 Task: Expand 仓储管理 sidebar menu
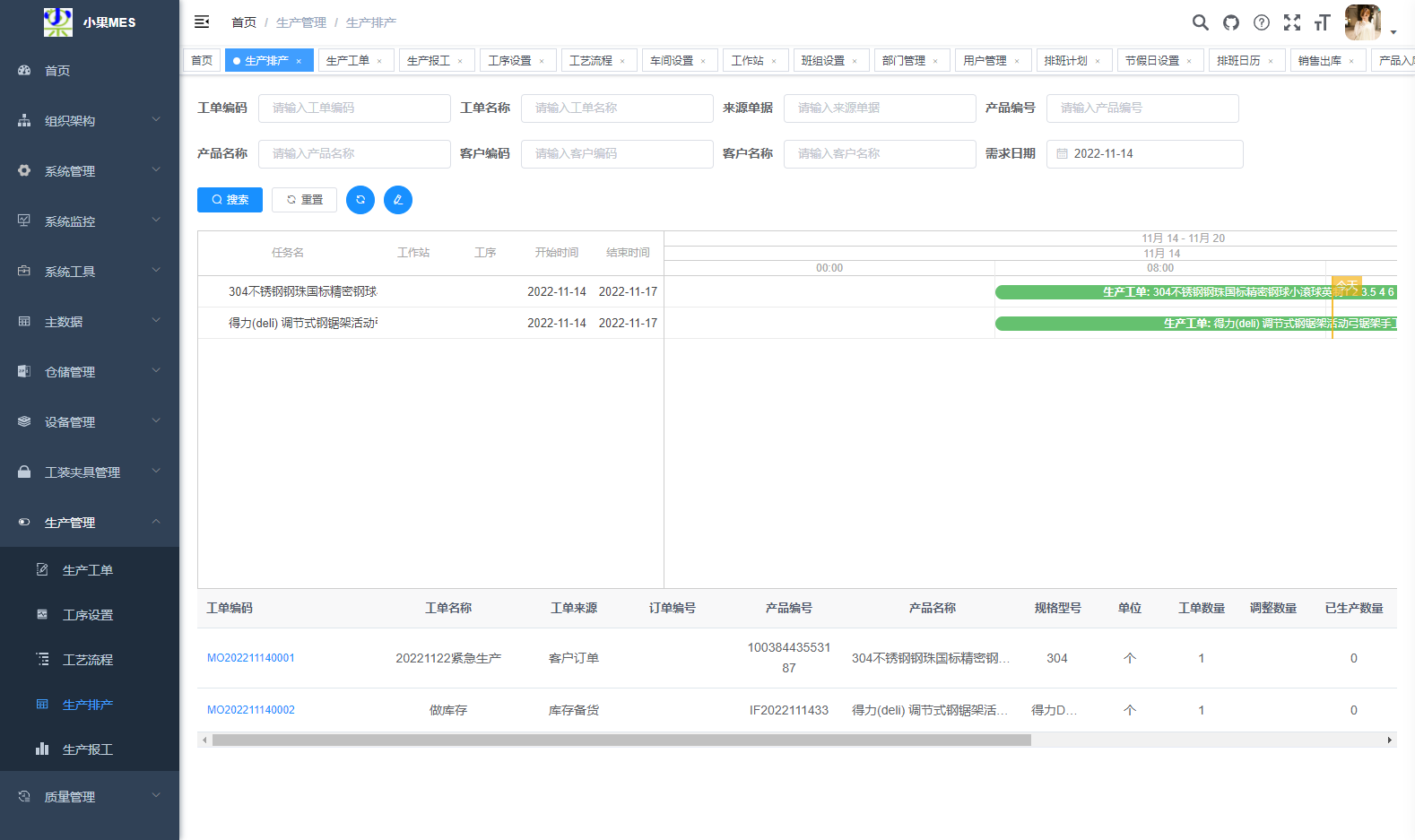[x=90, y=372]
